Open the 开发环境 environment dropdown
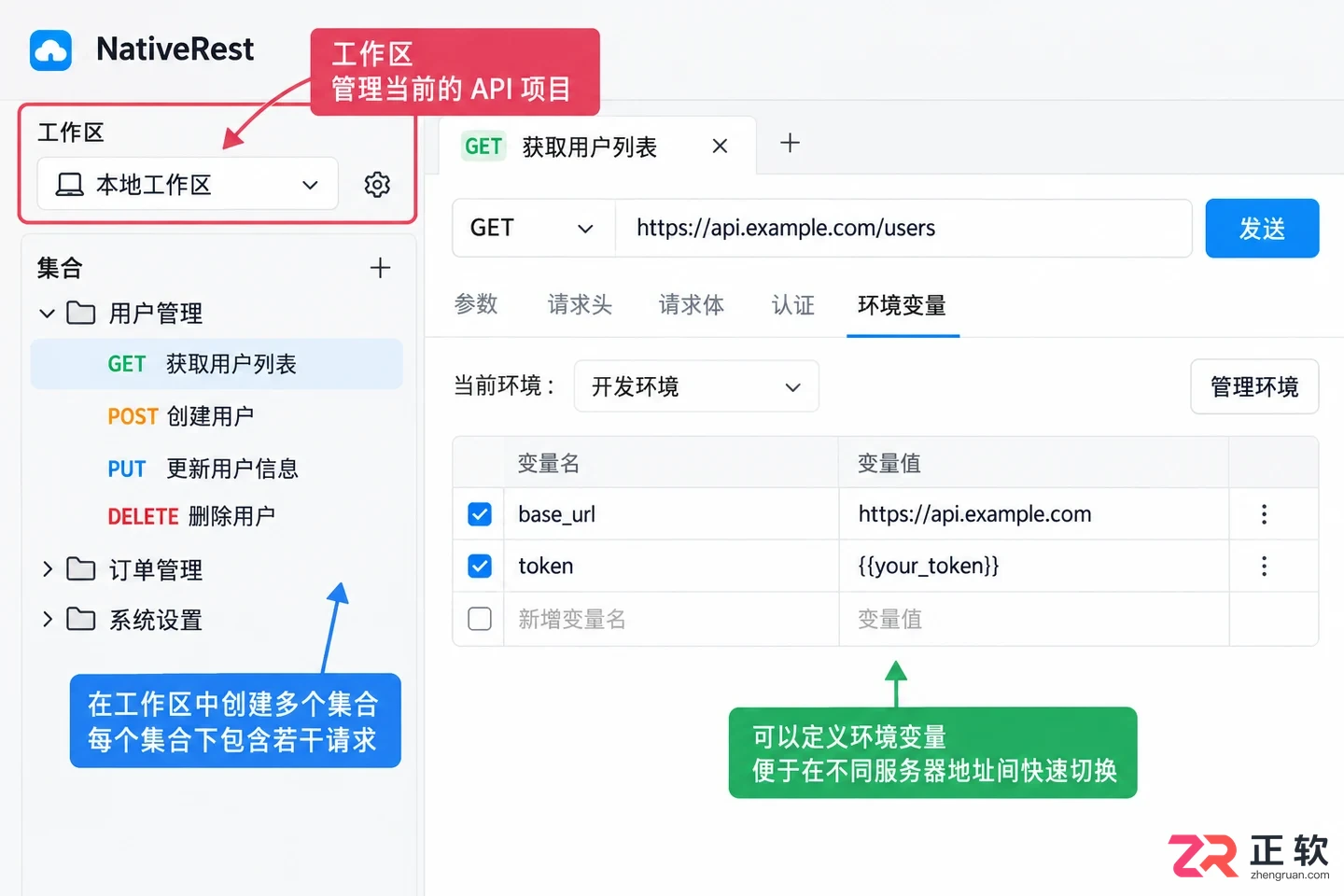 pyautogui.click(x=696, y=386)
